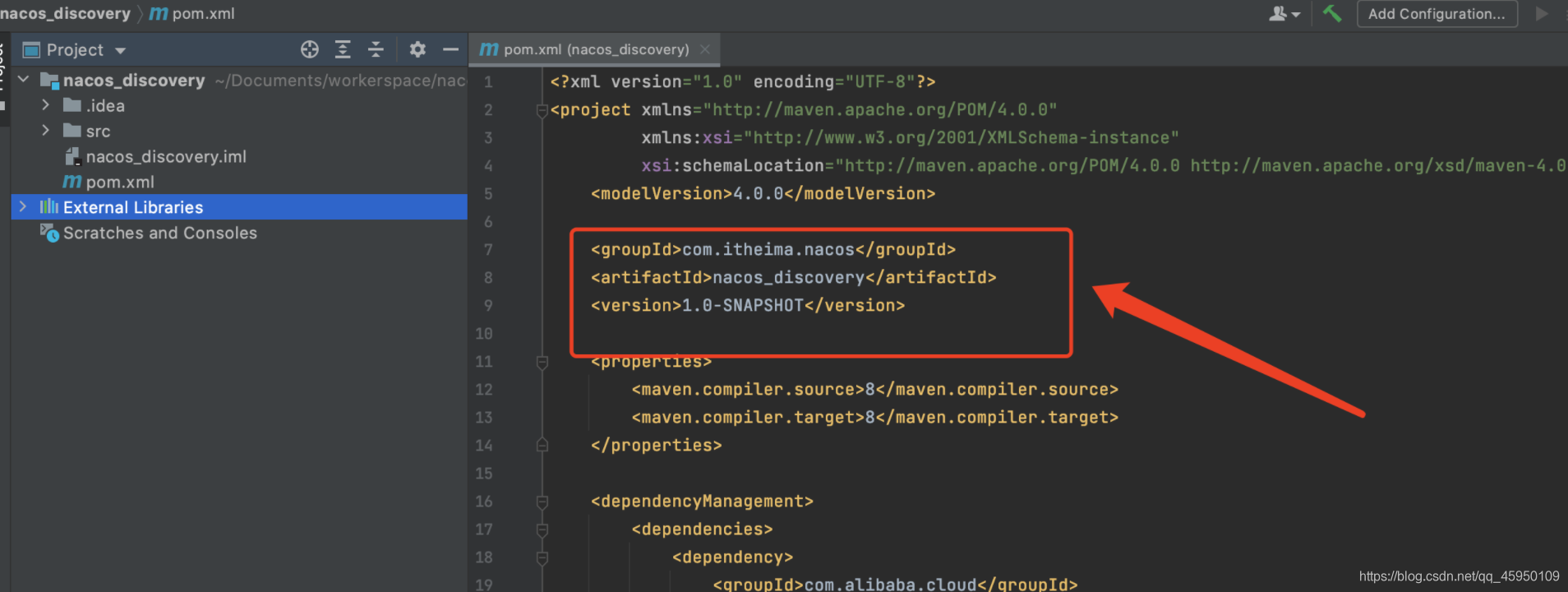Fold the project tag at line 2
1568x592 pixels.
(x=542, y=110)
